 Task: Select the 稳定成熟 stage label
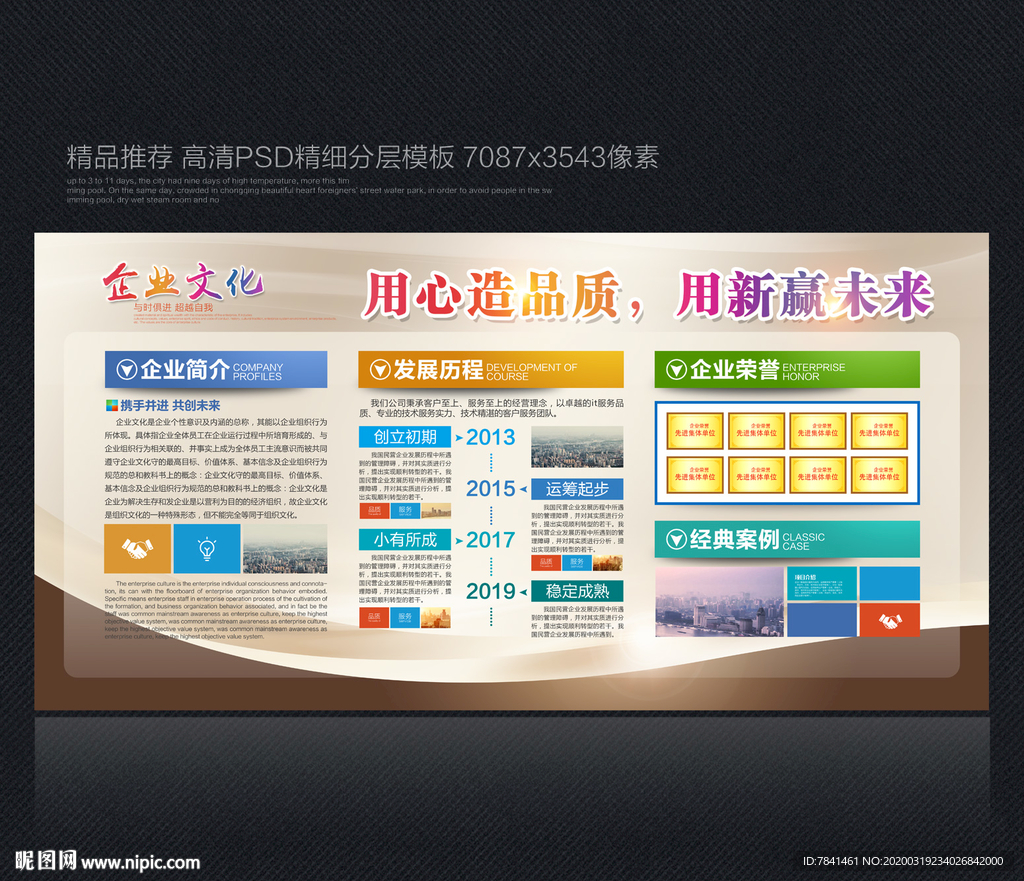[x=577, y=591]
